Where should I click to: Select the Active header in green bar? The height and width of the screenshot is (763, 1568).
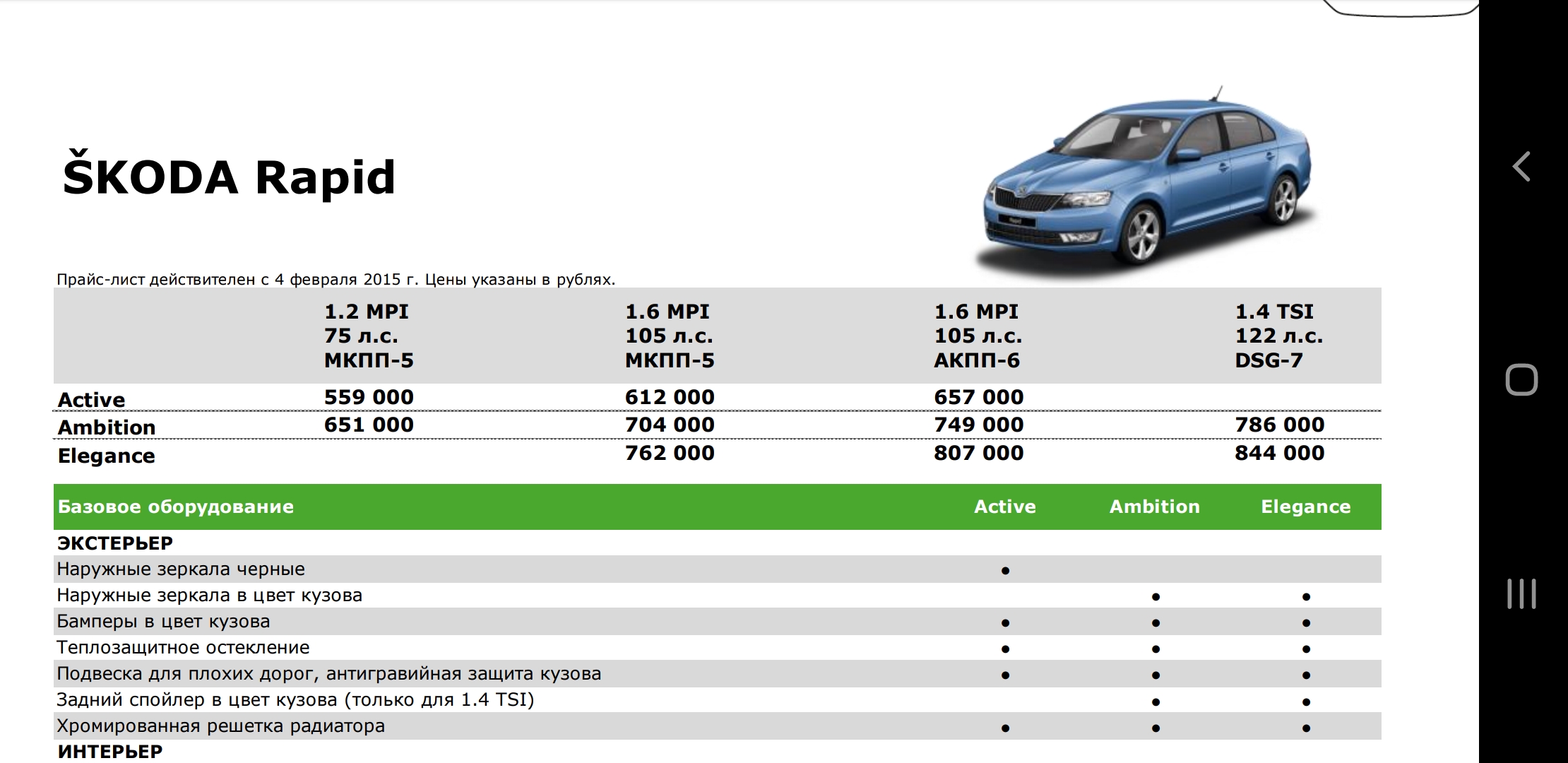(x=1004, y=507)
